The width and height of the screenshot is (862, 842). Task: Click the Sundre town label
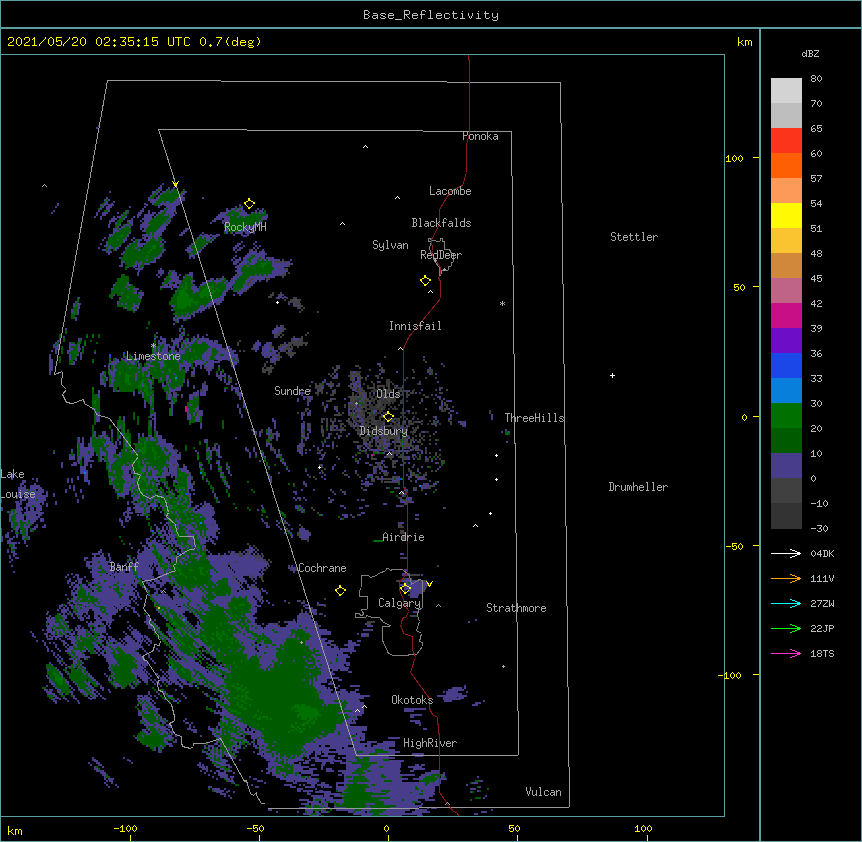(292, 391)
